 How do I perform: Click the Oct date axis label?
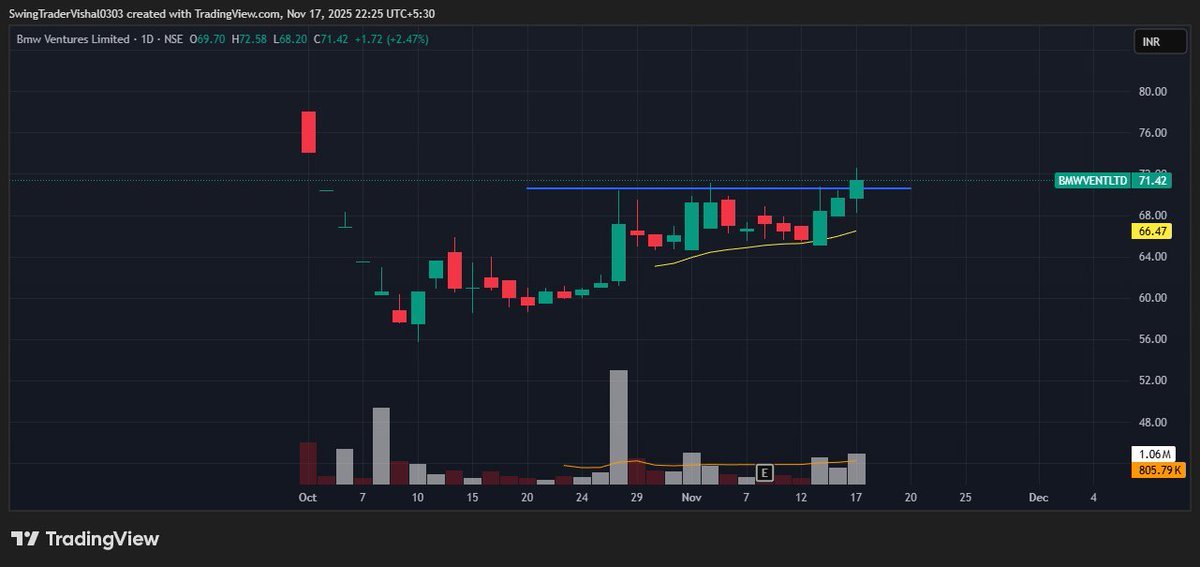click(307, 497)
